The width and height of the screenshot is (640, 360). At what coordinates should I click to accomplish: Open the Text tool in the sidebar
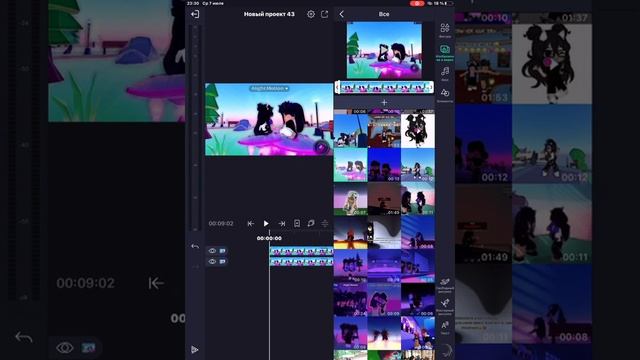445,327
